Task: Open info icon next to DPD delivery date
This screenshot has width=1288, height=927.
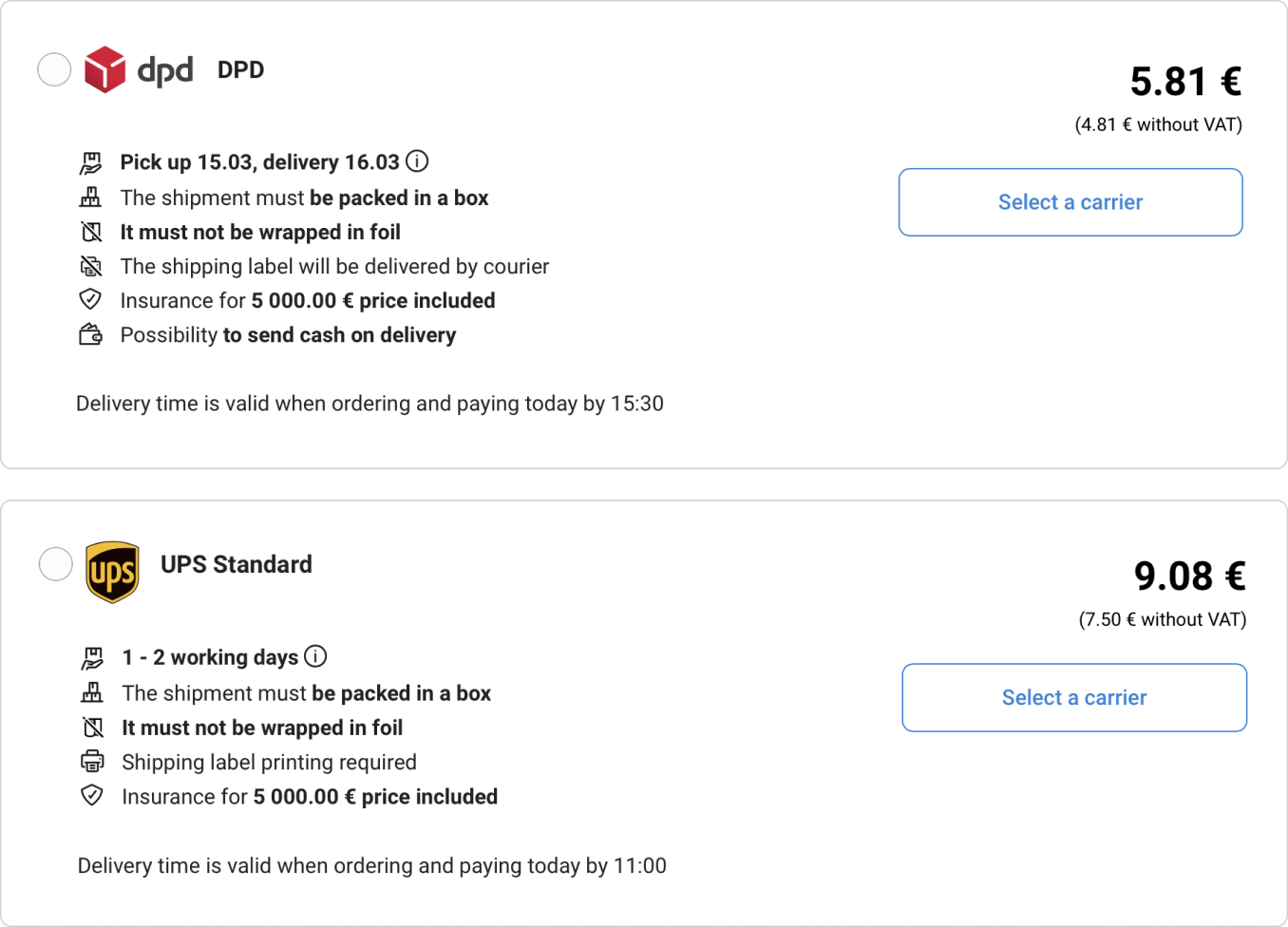Action: [x=417, y=161]
